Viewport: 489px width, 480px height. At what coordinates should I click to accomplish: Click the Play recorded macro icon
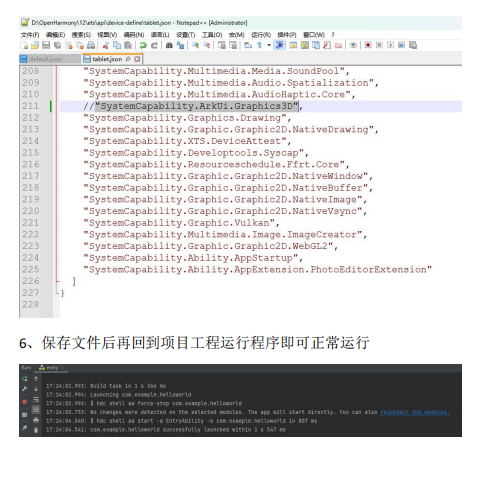click(390, 45)
